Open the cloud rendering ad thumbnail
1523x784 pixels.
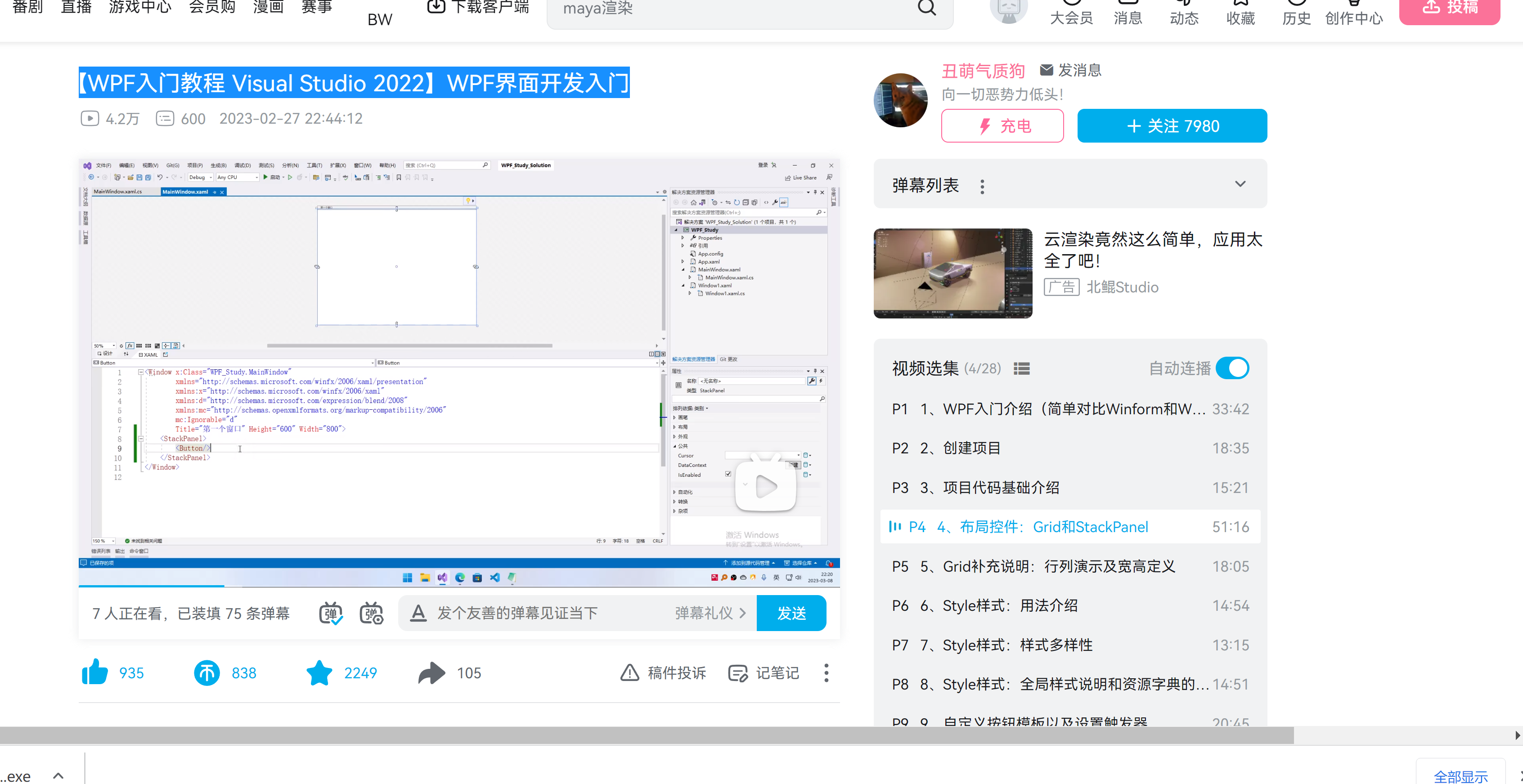tap(952, 273)
